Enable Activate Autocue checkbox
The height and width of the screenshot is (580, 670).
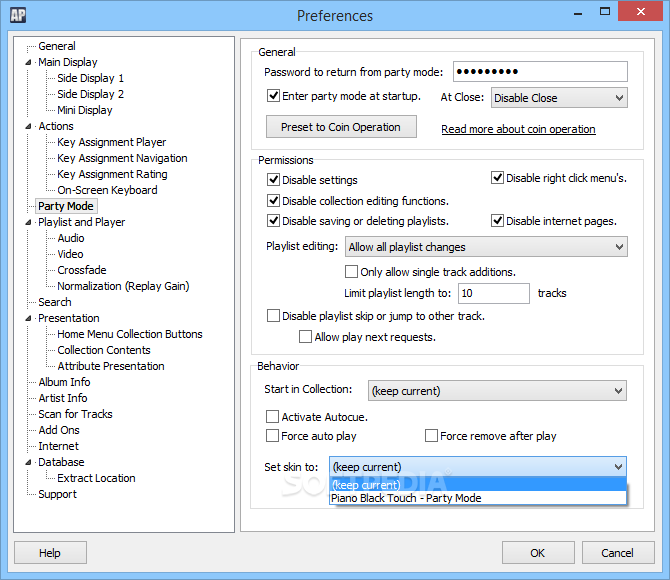pos(272,416)
